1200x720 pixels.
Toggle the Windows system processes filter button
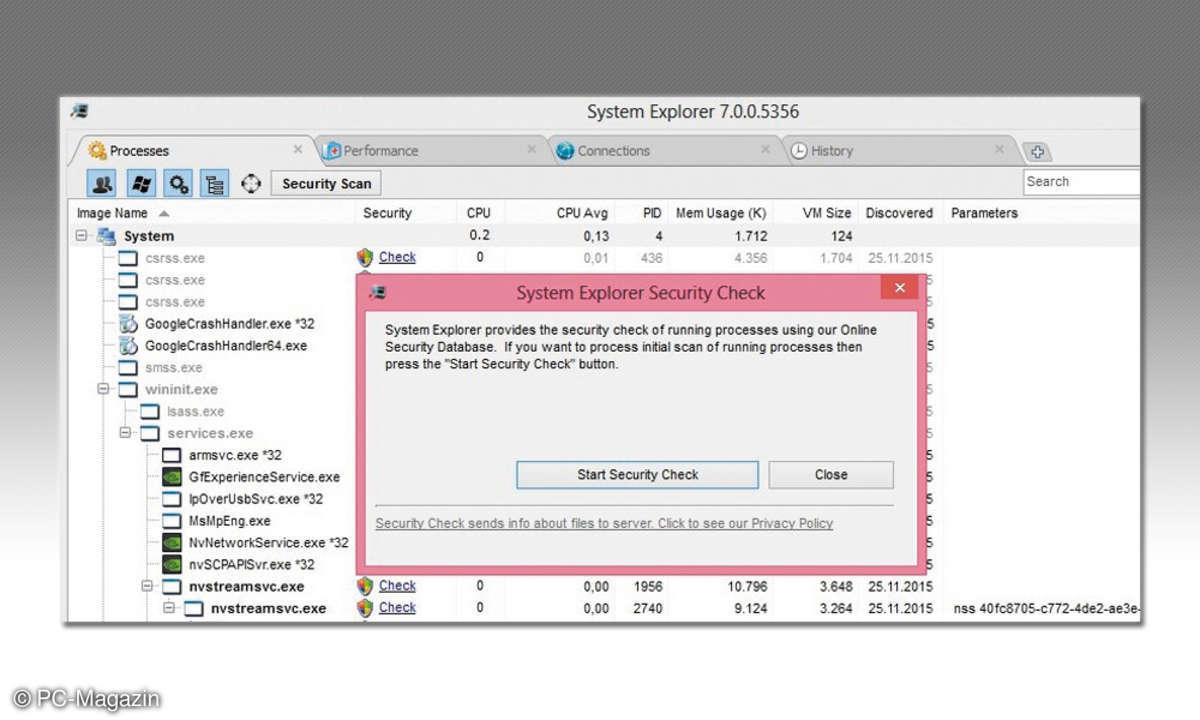tap(141, 183)
